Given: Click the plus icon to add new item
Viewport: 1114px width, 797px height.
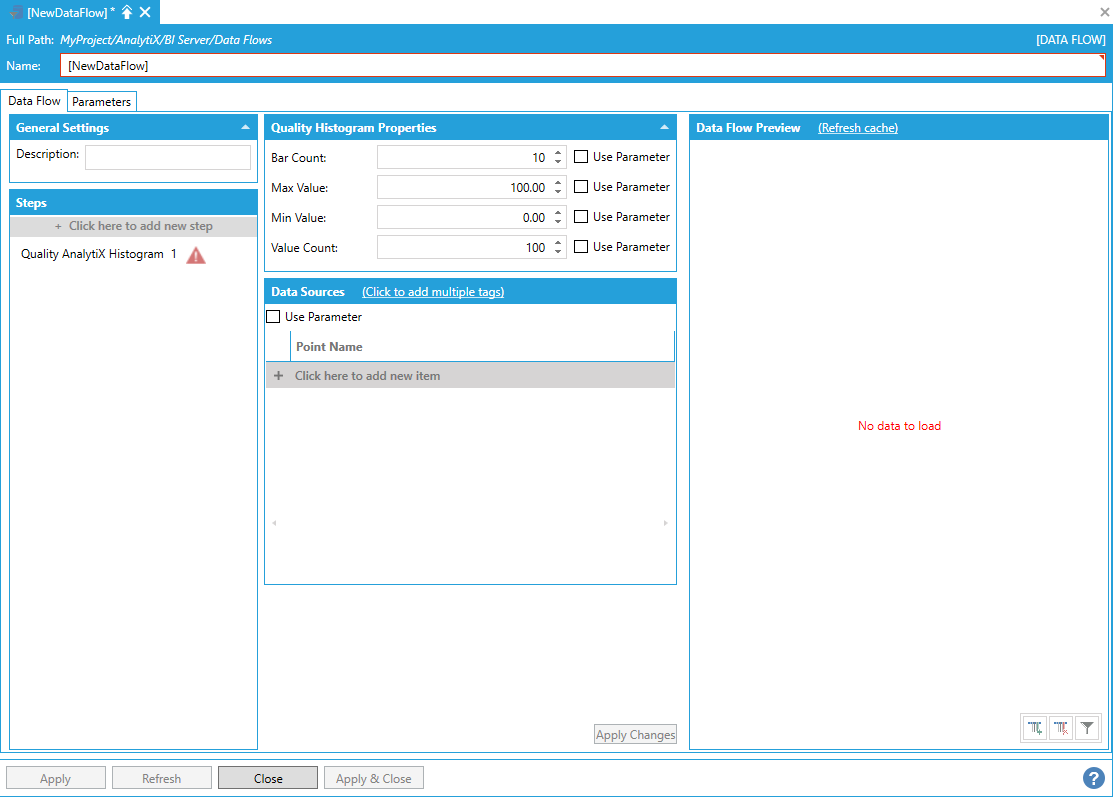Looking at the screenshot, I should coord(279,376).
